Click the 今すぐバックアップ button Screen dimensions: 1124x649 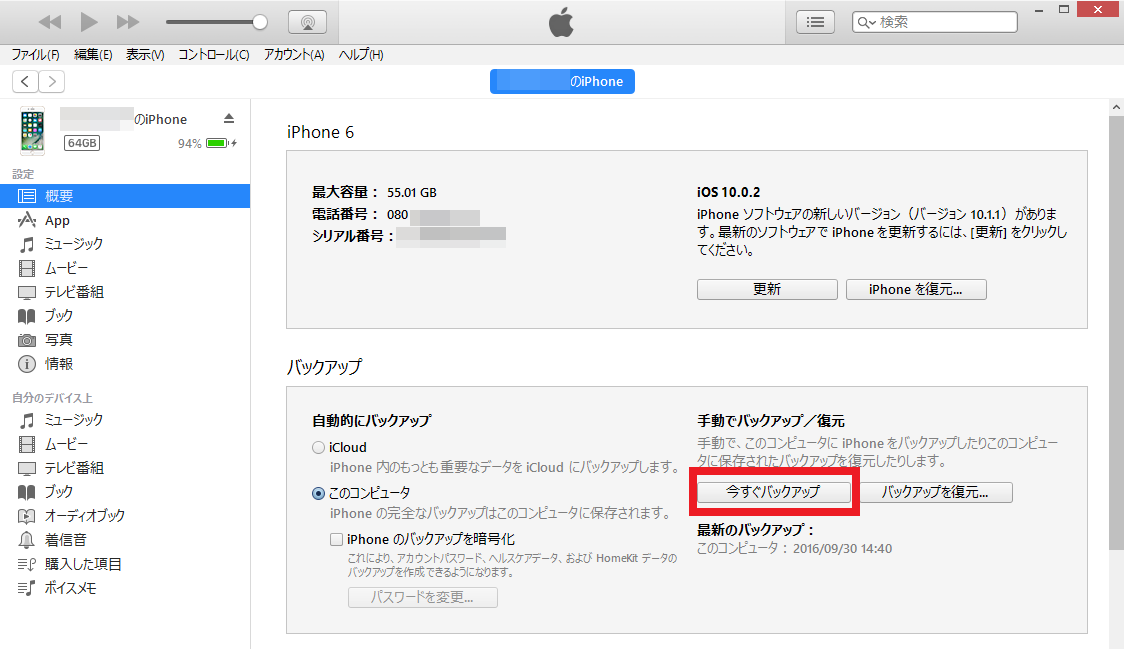pyautogui.click(x=773, y=492)
